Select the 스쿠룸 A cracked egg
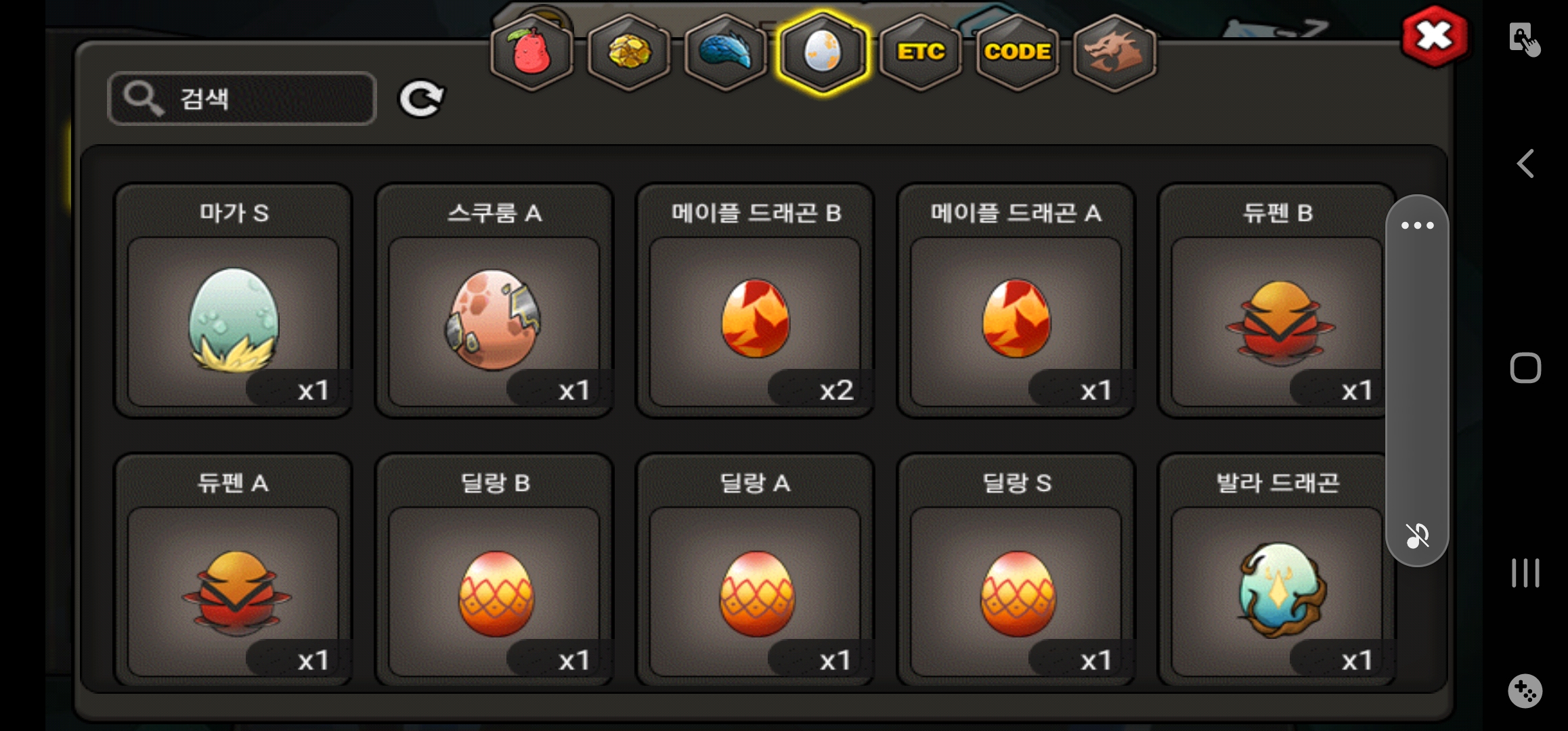The width and height of the screenshot is (1568, 731). pos(494,301)
